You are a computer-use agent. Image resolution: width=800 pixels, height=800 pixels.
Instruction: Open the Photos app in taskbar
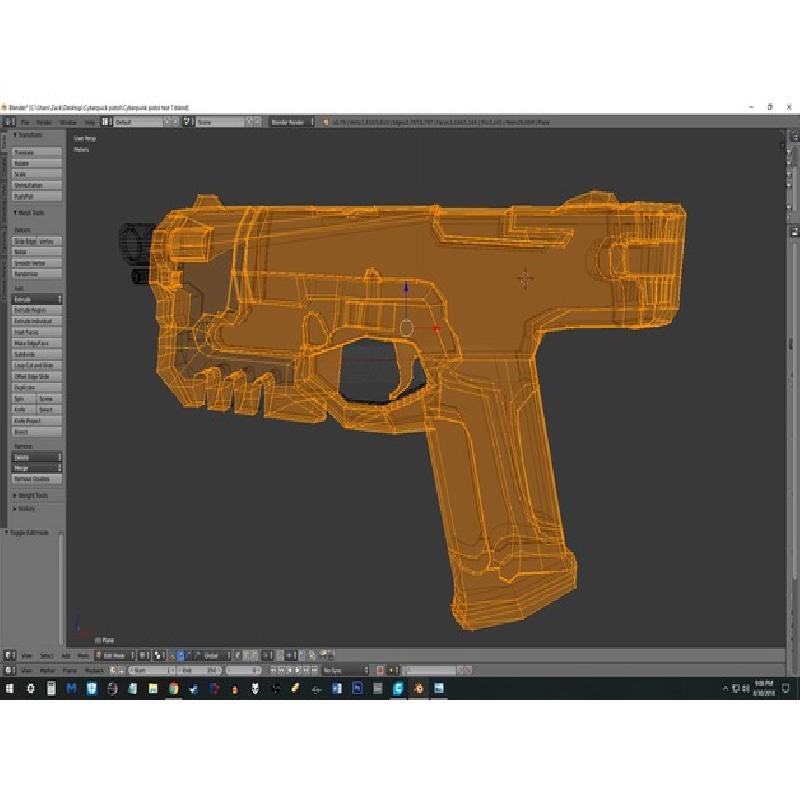pyautogui.click(x=439, y=689)
